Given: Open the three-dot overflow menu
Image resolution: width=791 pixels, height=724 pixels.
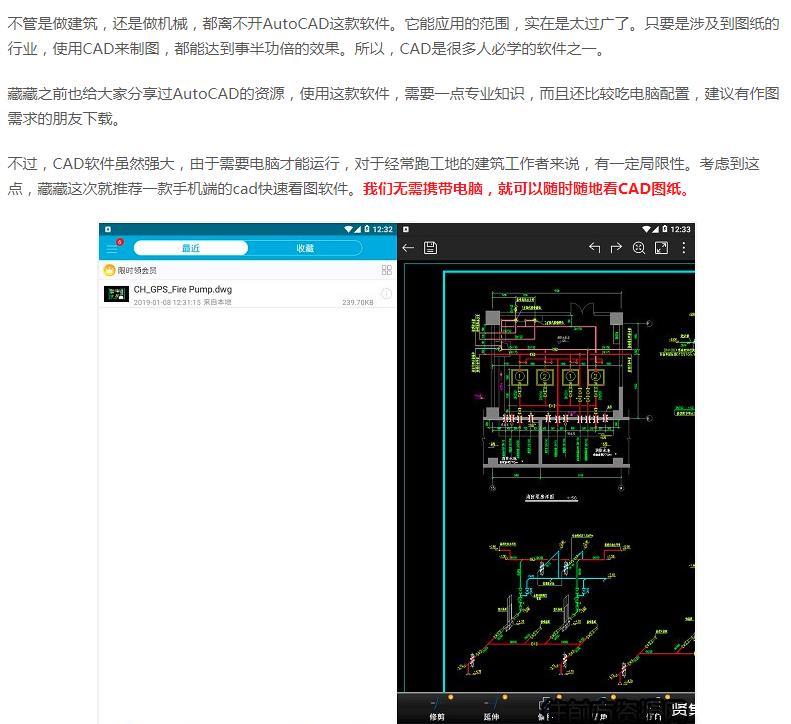Looking at the screenshot, I should 684,248.
